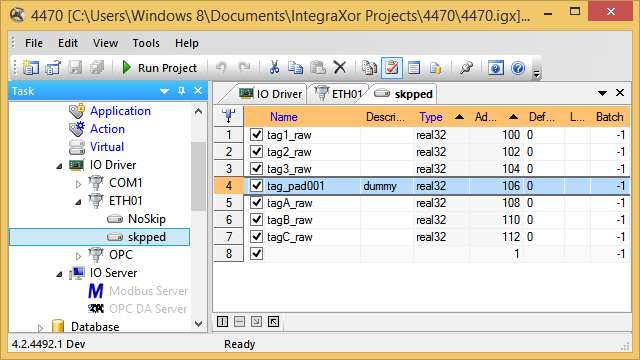
Task: Toggle the tag_pad001 checkbox
Action: click(256, 186)
